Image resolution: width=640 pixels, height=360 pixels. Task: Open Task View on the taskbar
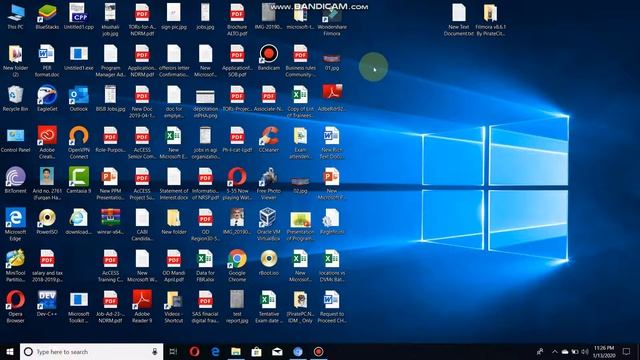coord(173,351)
